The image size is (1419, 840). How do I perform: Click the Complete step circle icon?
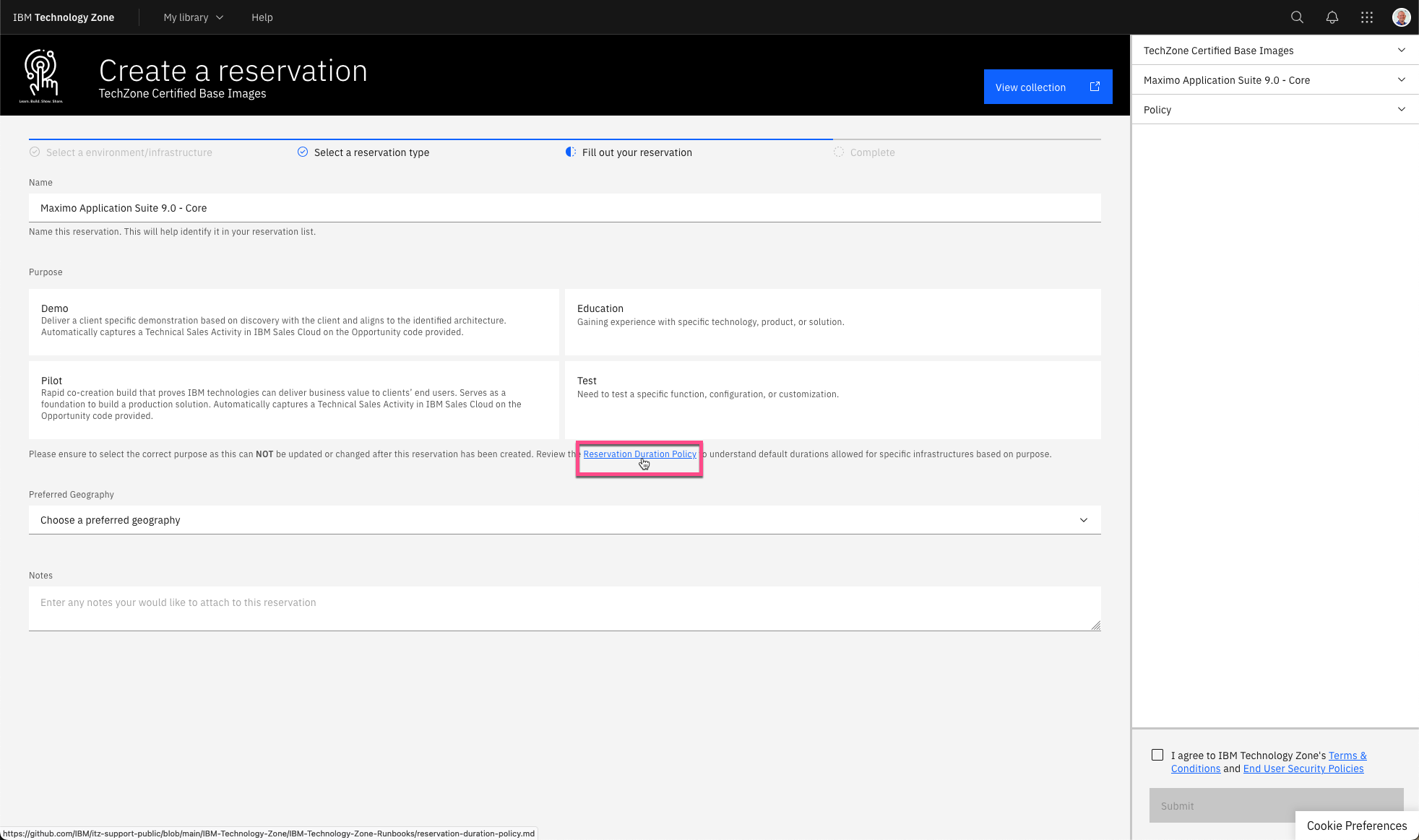pyautogui.click(x=839, y=152)
